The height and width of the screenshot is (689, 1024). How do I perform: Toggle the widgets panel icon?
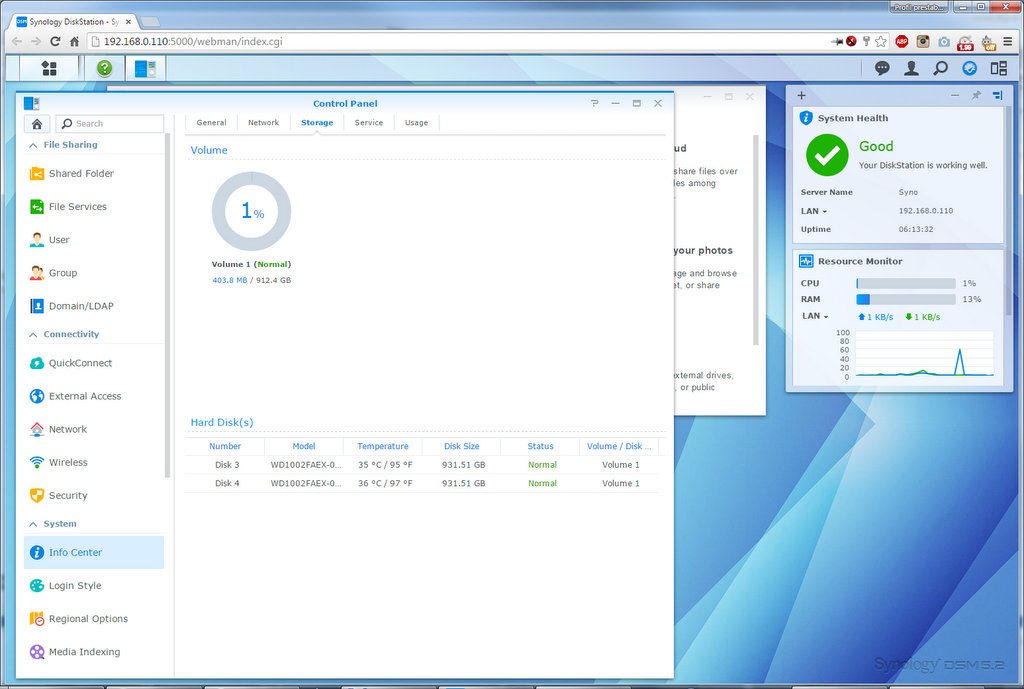pyautogui.click(x=999, y=68)
